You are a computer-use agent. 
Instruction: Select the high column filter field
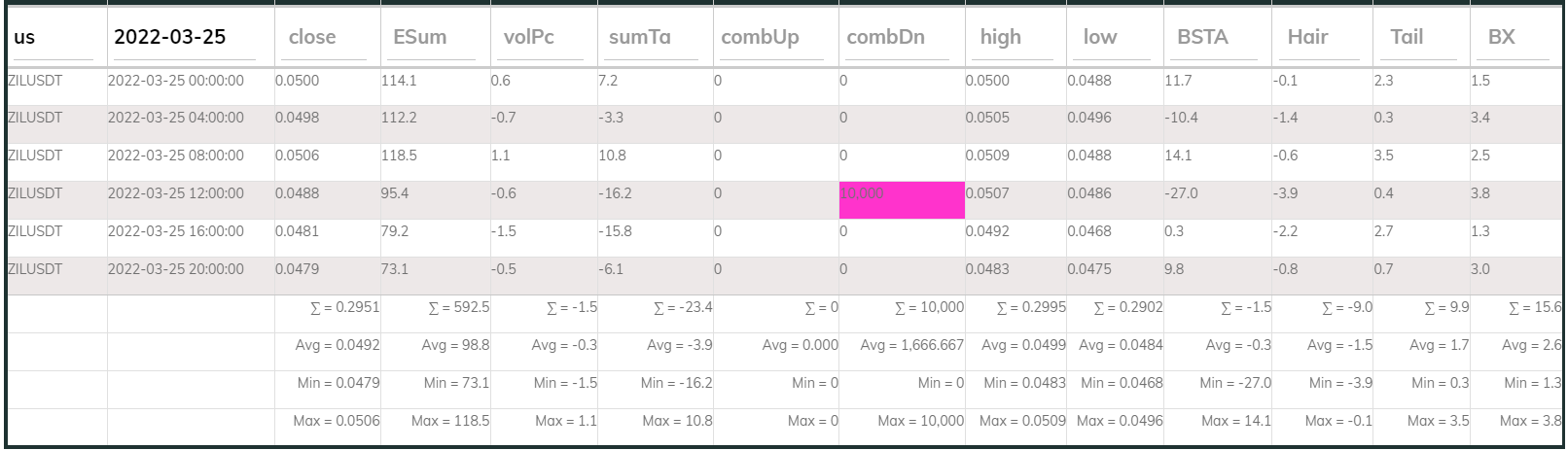pyautogui.click(x=1016, y=38)
